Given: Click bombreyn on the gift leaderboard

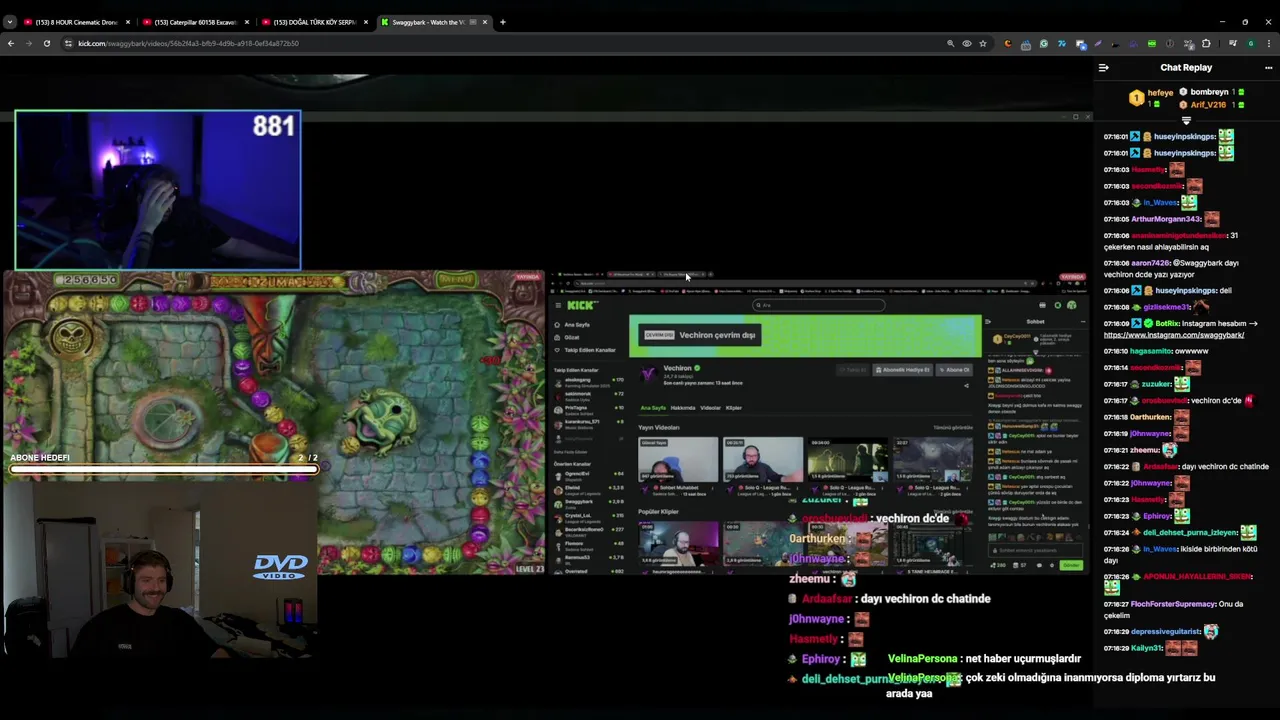Looking at the screenshot, I should (x=1209, y=92).
